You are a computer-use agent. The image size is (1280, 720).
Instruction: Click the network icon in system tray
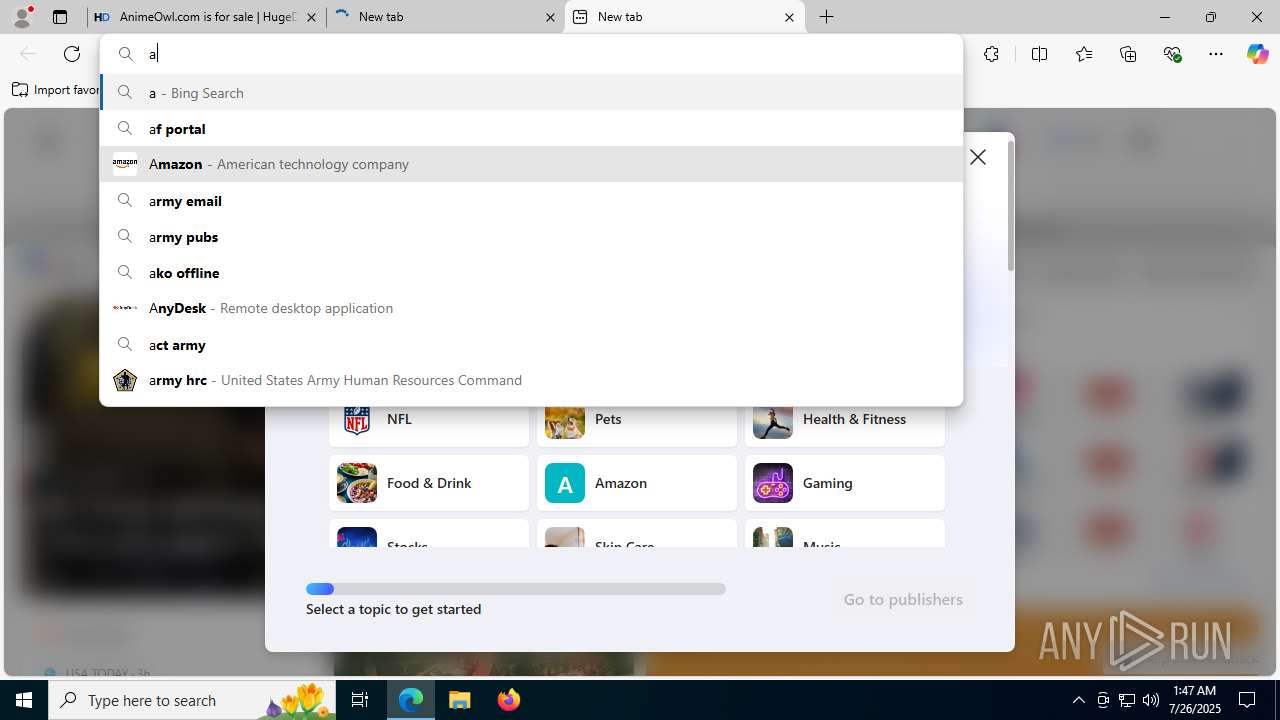(x=1127, y=700)
